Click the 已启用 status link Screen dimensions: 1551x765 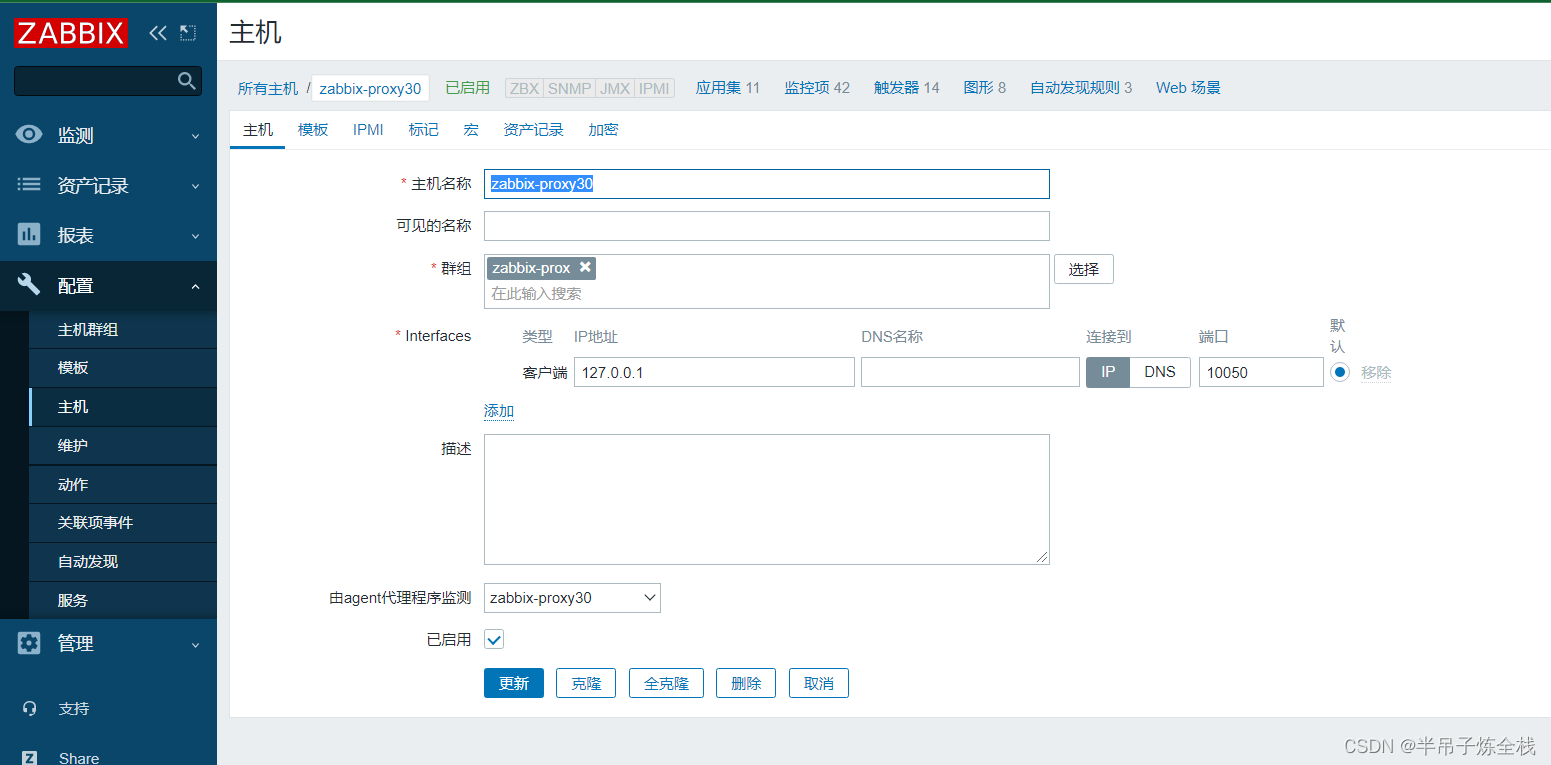click(x=467, y=88)
